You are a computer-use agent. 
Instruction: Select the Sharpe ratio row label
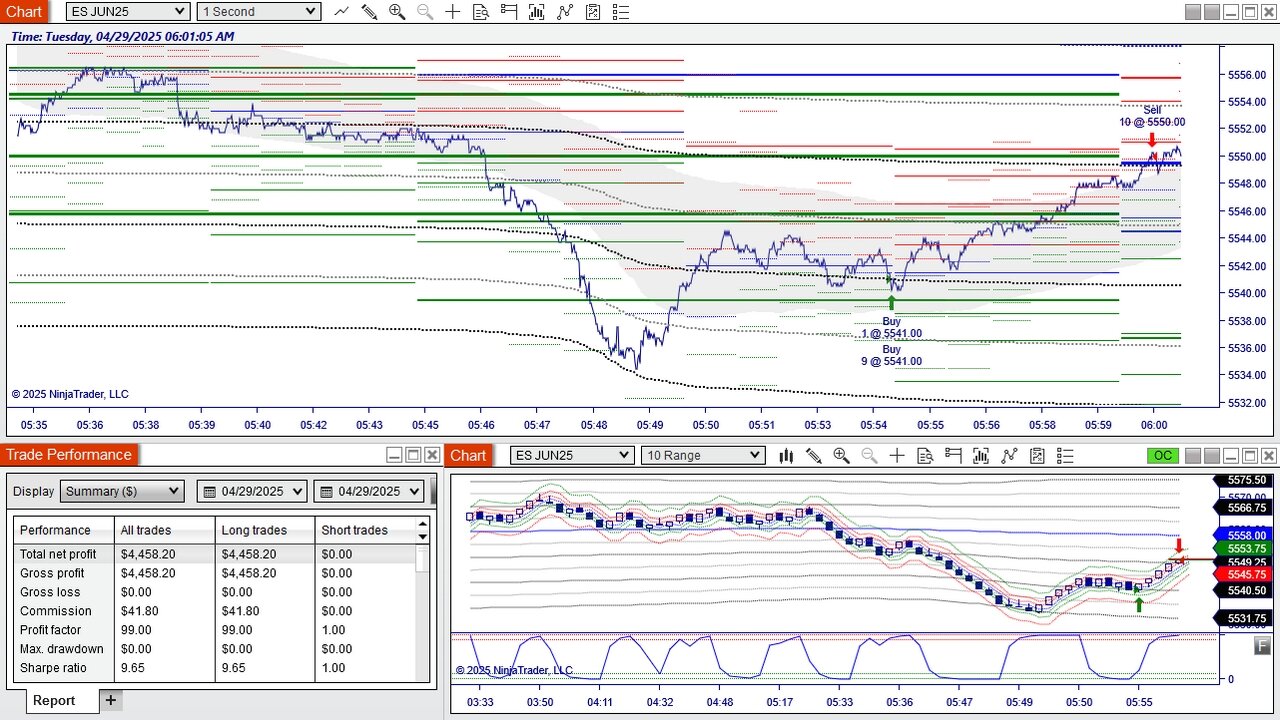(53, 668)
